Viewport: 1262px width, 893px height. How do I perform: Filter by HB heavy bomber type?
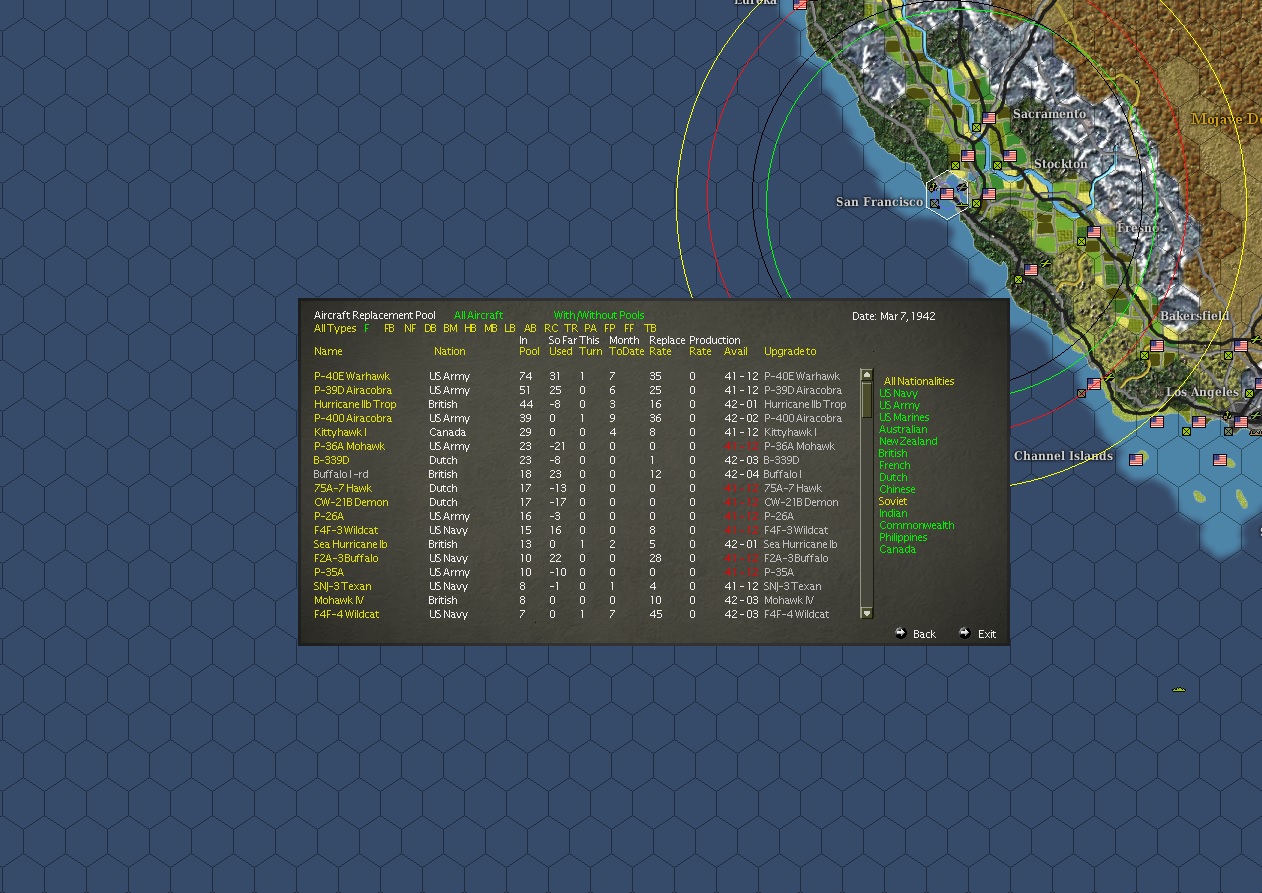470,328
